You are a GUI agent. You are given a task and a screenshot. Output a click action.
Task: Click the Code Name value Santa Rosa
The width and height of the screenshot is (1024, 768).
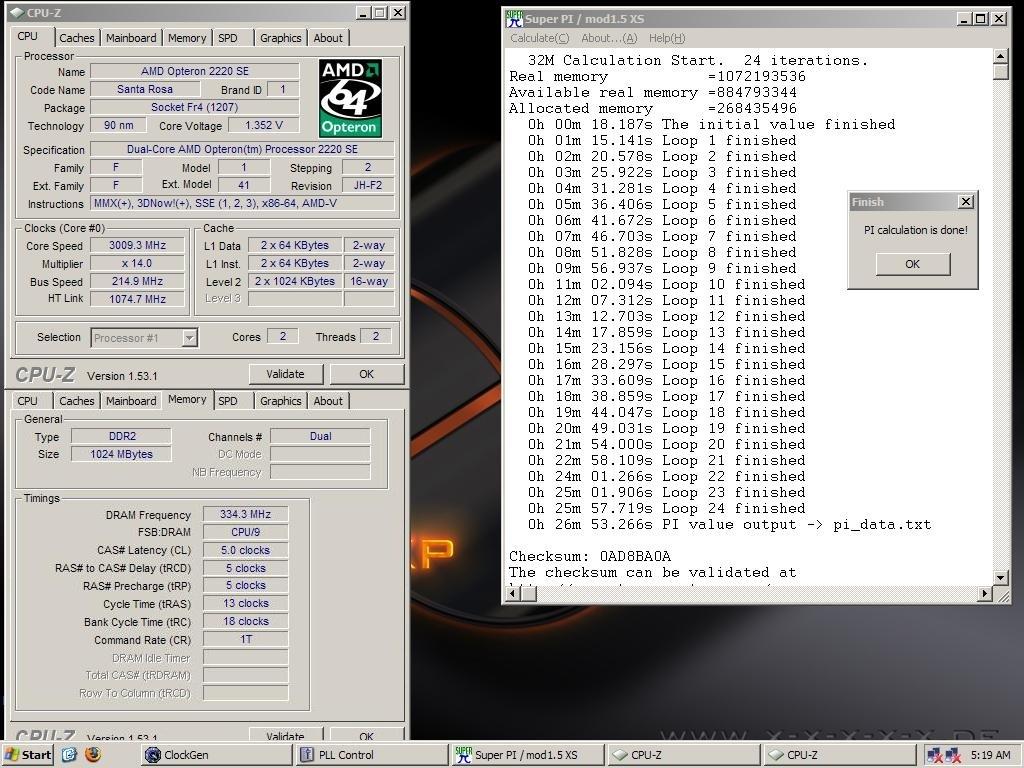click(x=145, y=89)
